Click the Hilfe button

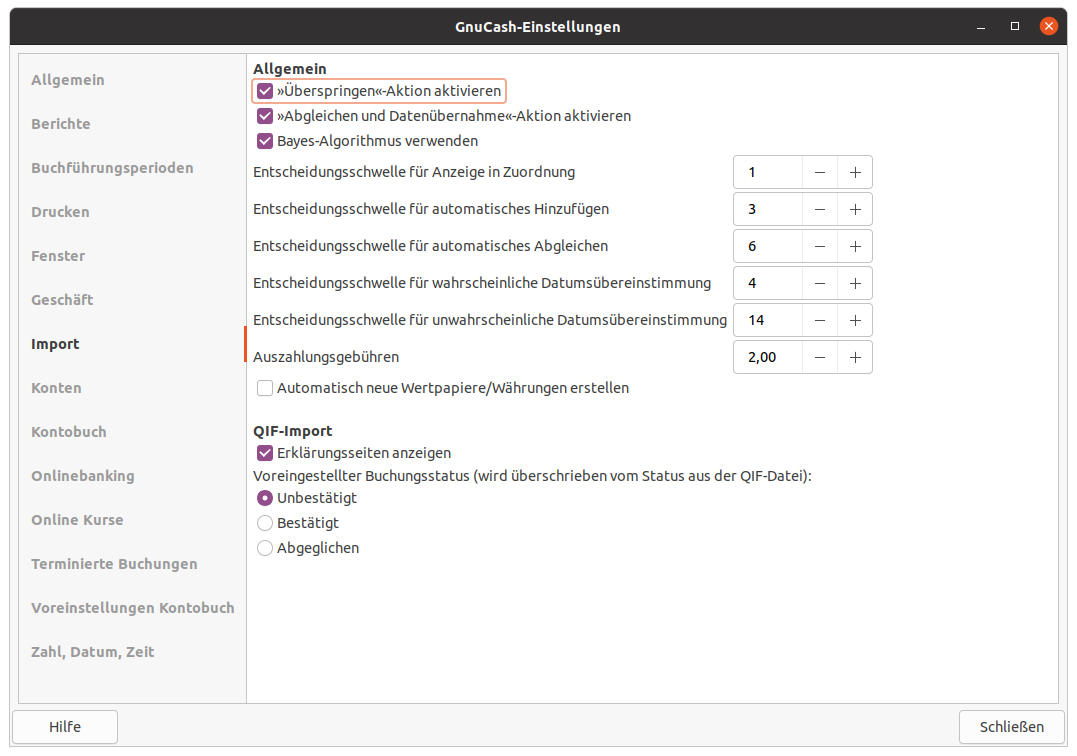coord(65,727)
